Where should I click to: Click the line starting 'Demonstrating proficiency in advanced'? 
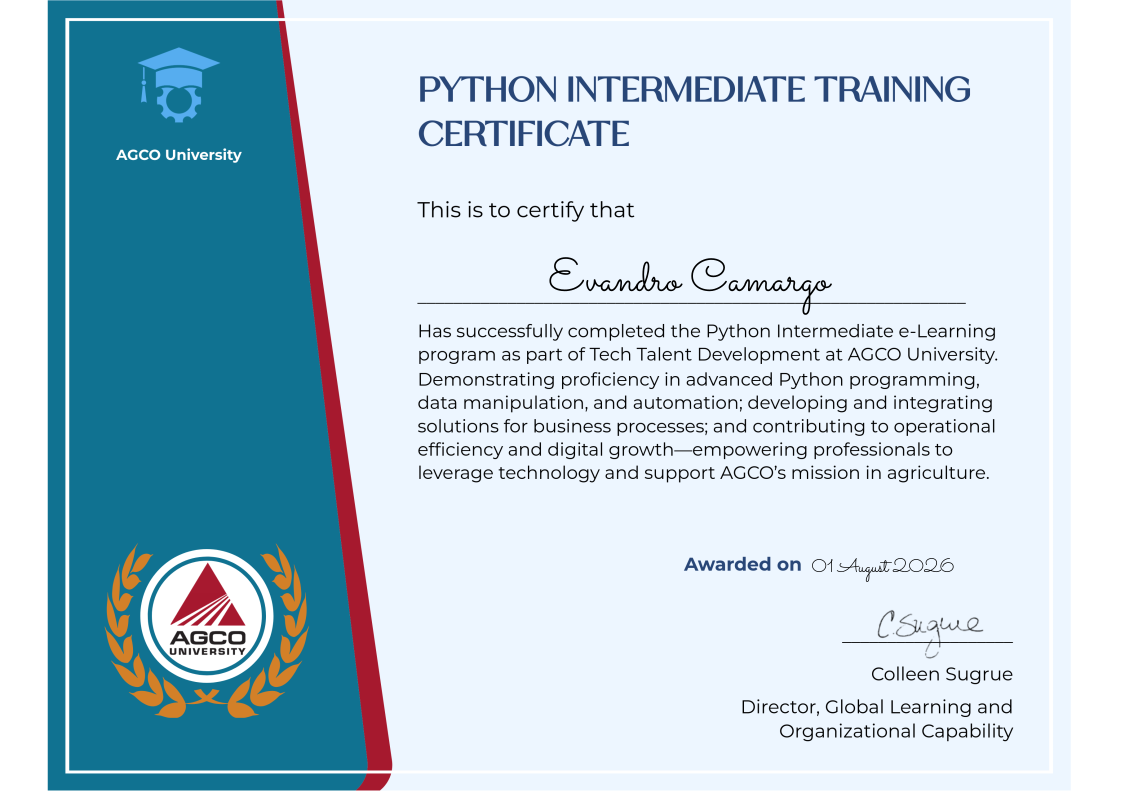click(x=698, y=379)
